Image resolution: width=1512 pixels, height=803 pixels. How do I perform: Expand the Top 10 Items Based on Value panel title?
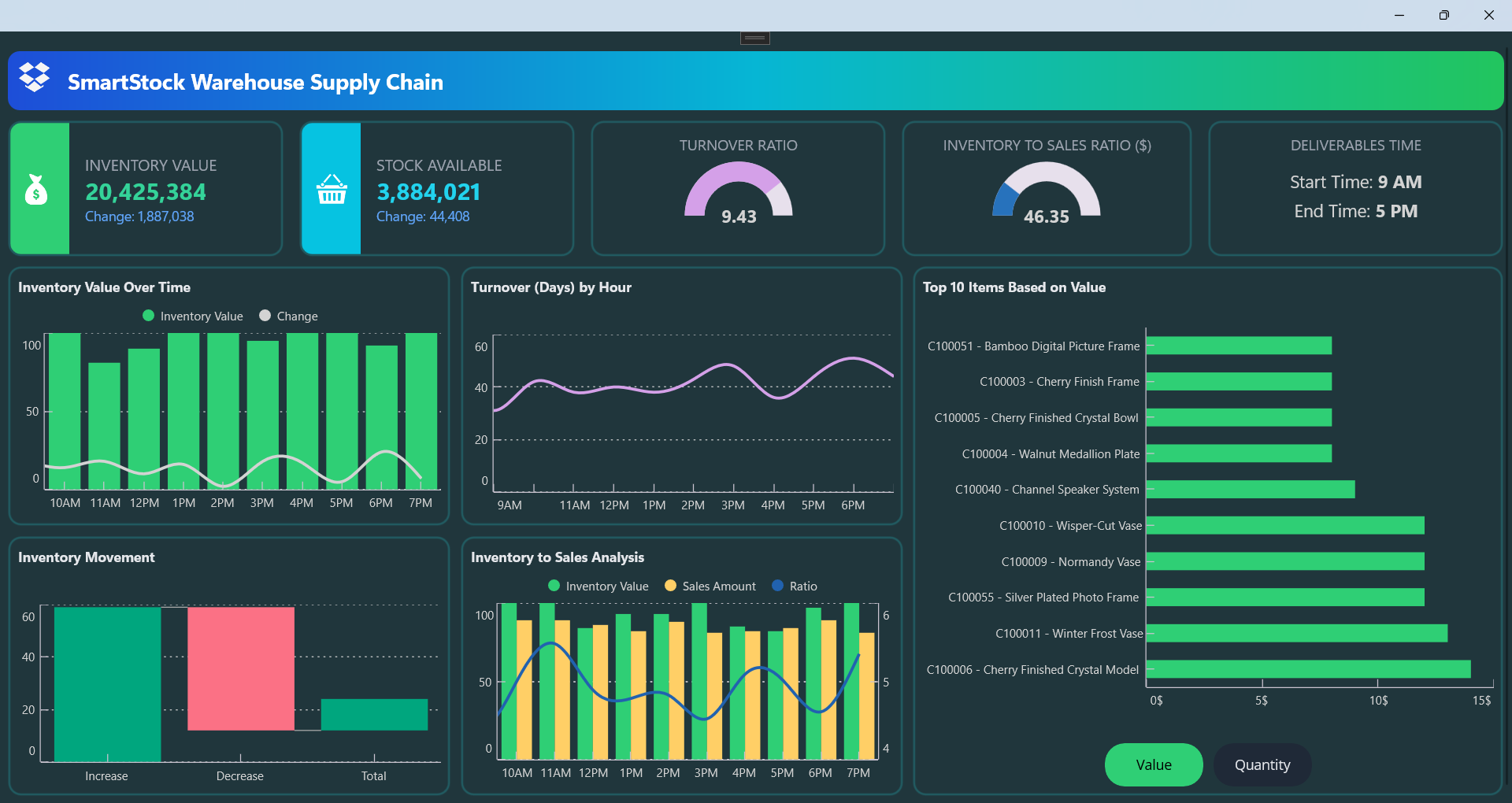1014,287
